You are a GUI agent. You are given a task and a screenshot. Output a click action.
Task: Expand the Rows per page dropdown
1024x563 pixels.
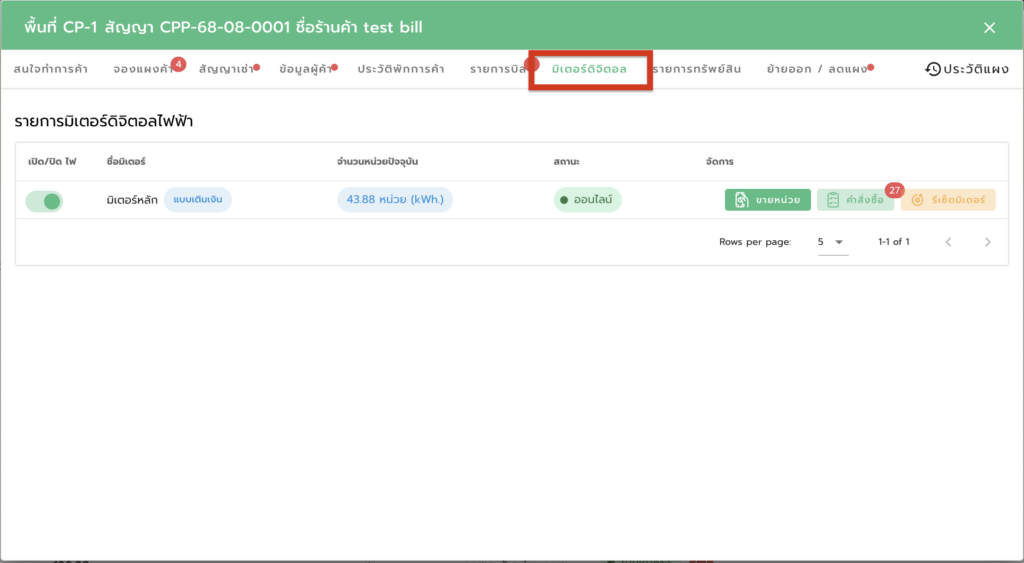point(832,242)
